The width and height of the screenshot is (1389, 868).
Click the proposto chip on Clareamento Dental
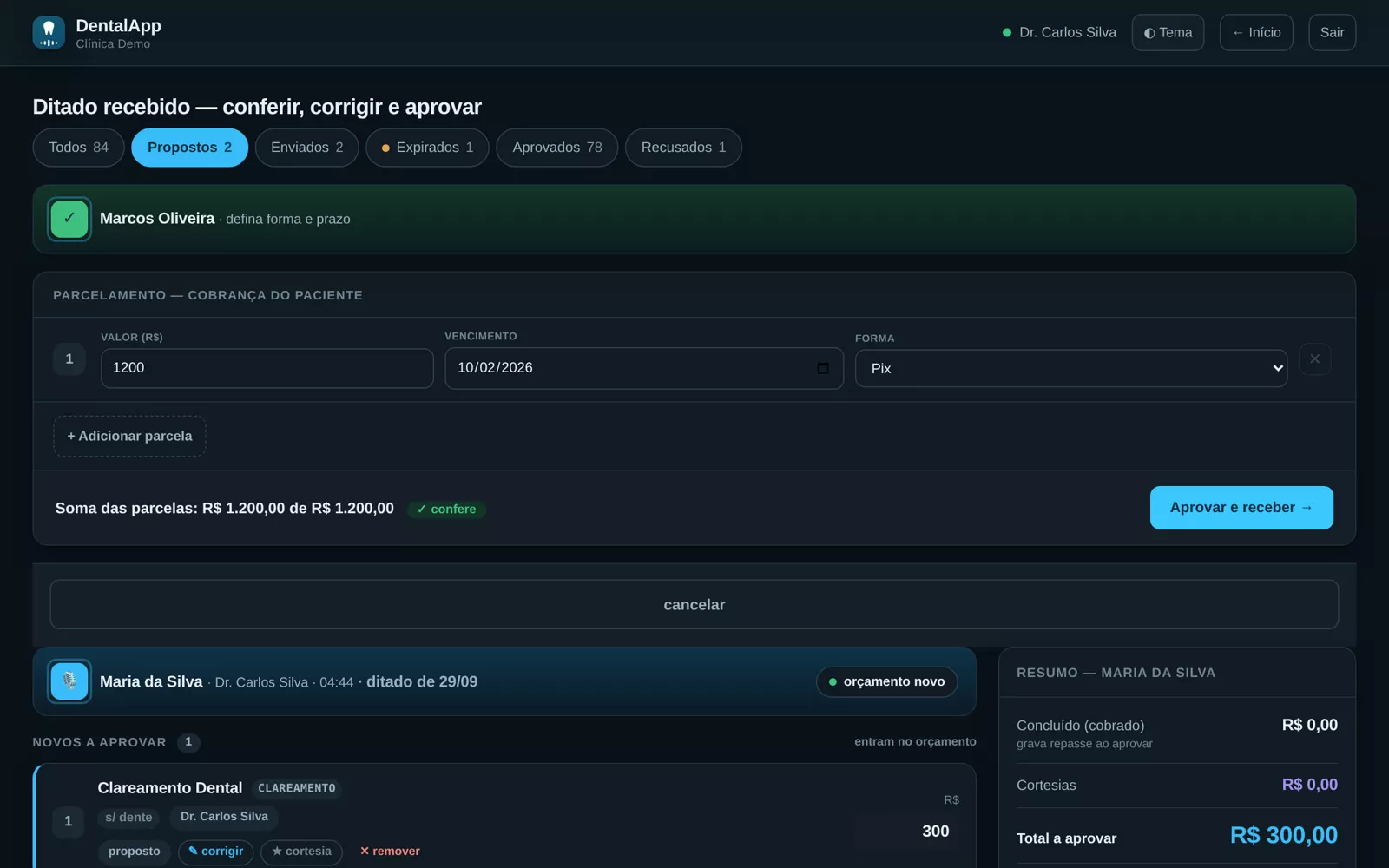pos(135,852)
